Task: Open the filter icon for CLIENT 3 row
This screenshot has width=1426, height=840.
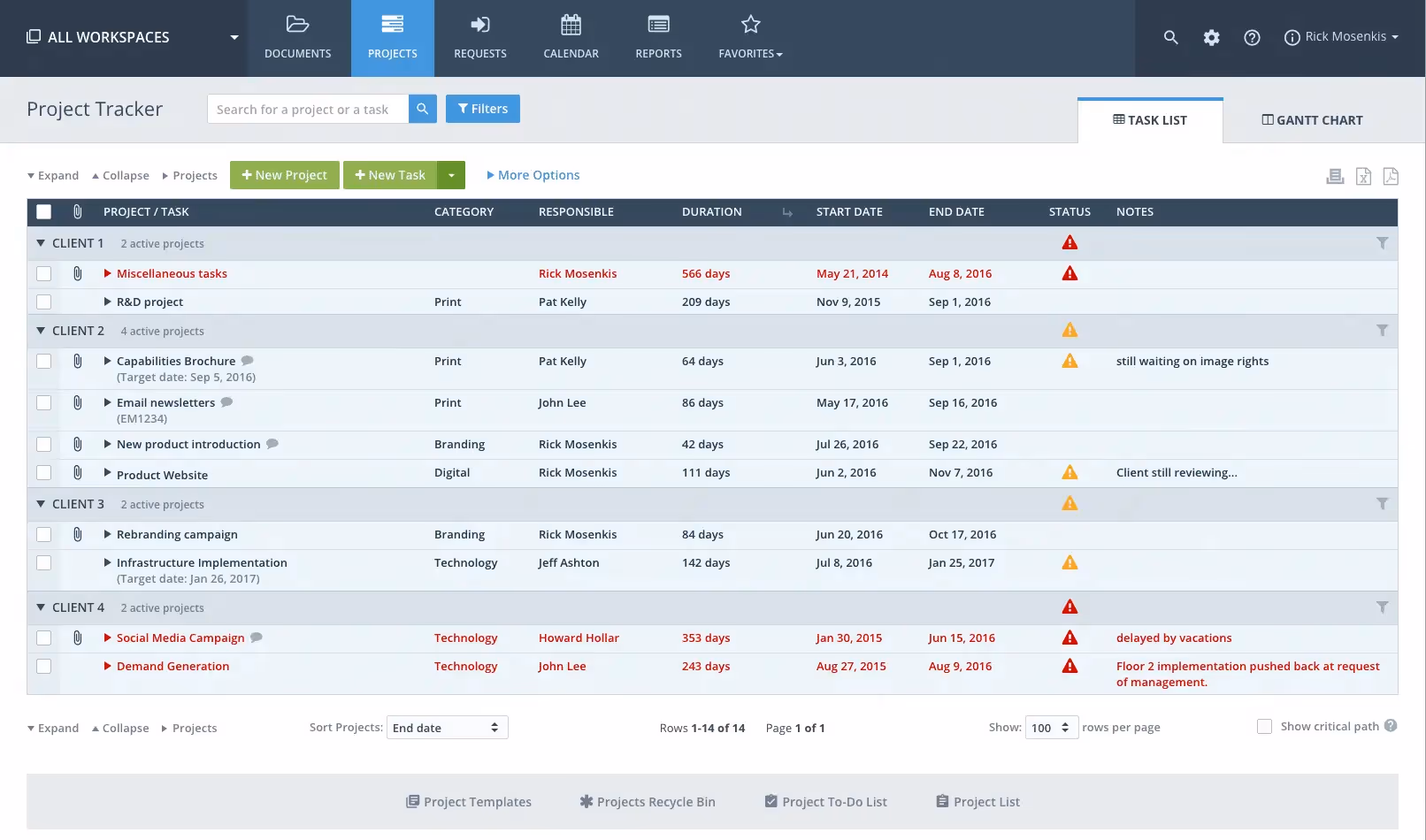Action: click(1383, 504)
